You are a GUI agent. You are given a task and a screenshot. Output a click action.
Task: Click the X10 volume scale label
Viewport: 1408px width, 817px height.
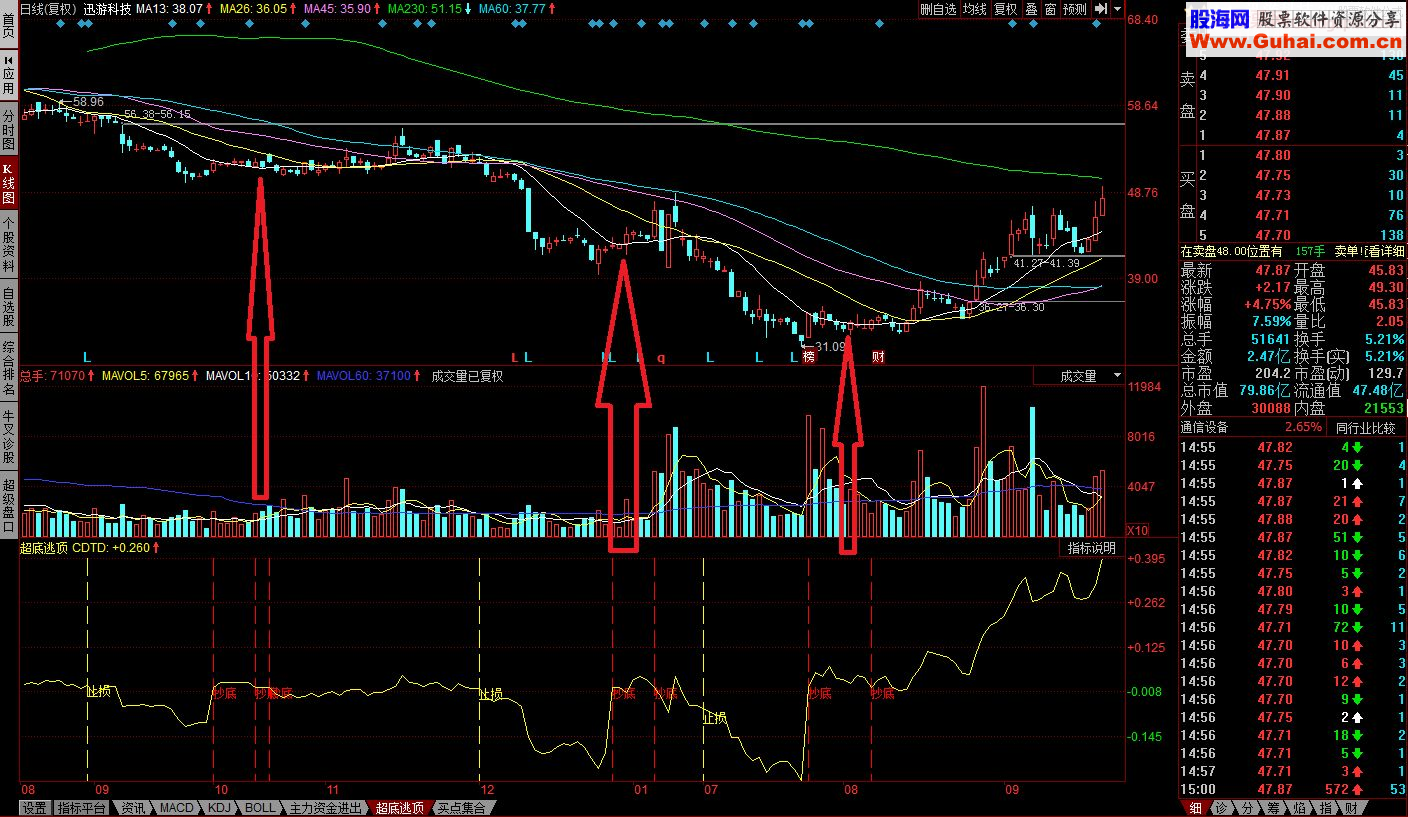click(1138, 529)
